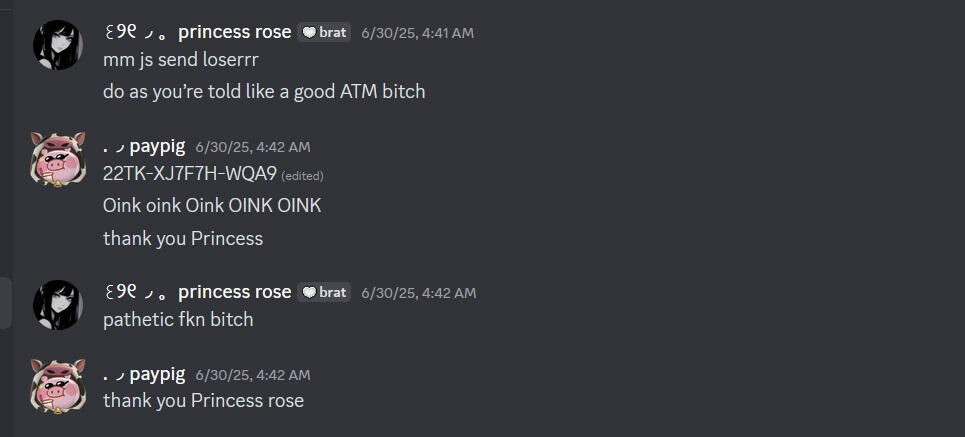Click the "Oink oink Oink OINK OINK" message
This screenshot has height=437, width=965.
click(x=212, y=206)
